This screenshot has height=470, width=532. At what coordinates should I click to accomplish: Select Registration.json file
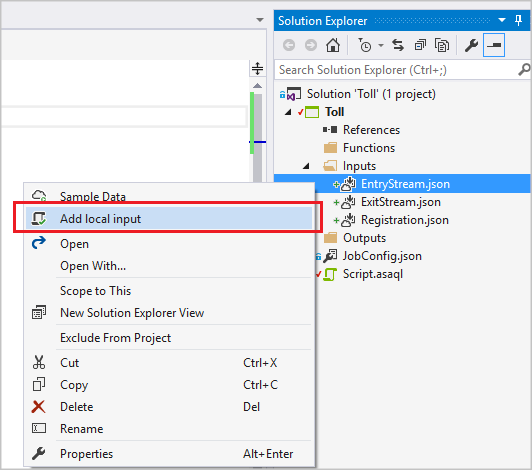[405, 220]
